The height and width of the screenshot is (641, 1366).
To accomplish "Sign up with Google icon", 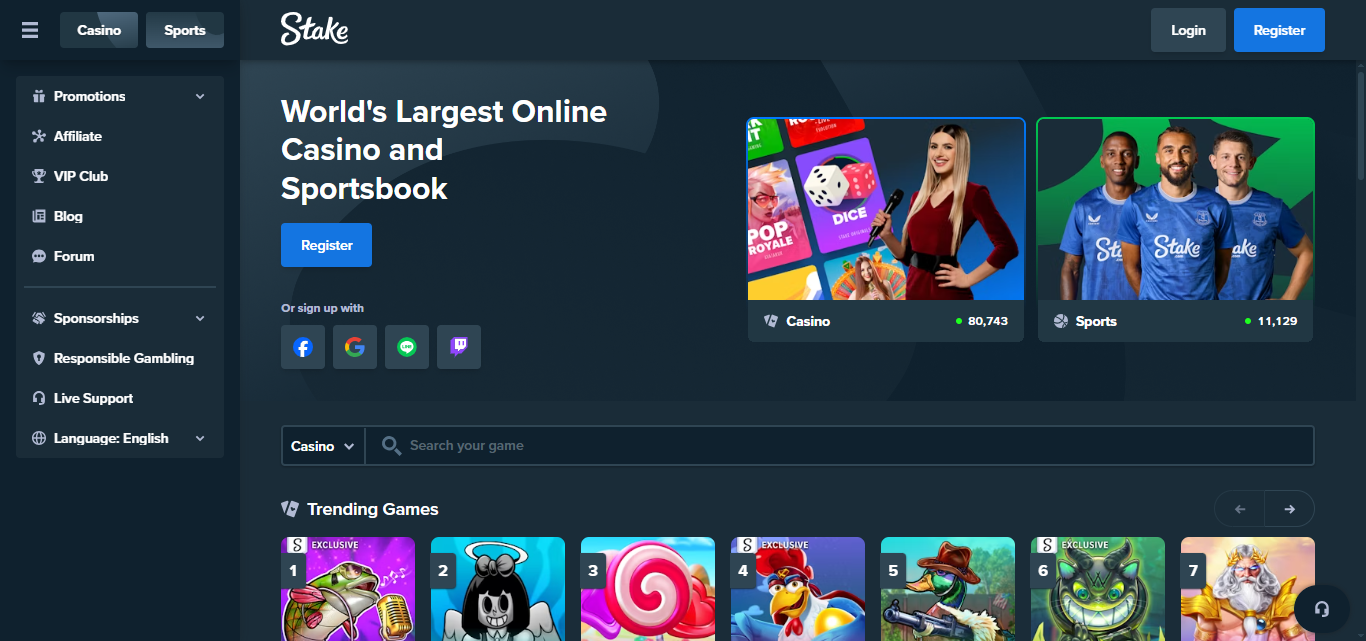I will click(355, 347).
